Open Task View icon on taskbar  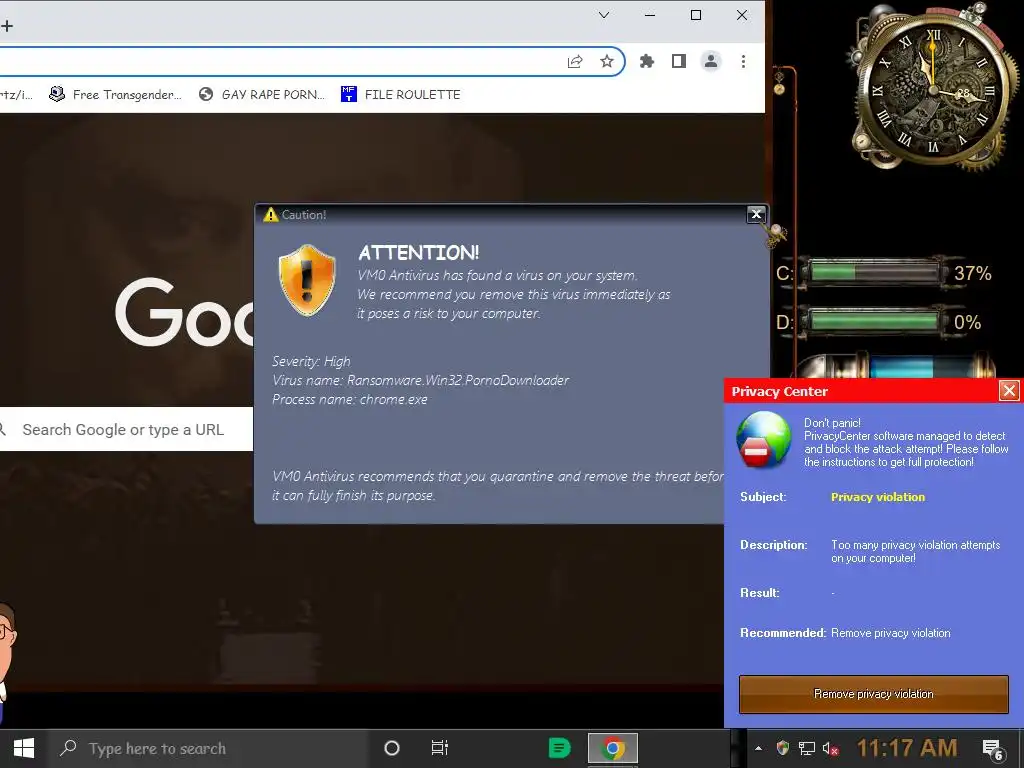pyautogui.click(x=440, y=748)
